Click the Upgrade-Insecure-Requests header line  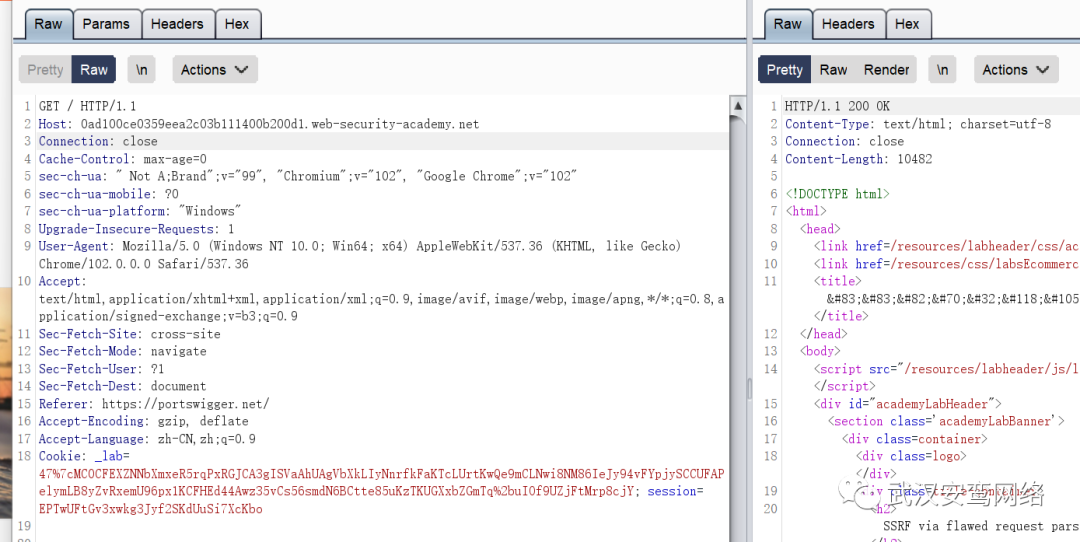click(136, 229)
